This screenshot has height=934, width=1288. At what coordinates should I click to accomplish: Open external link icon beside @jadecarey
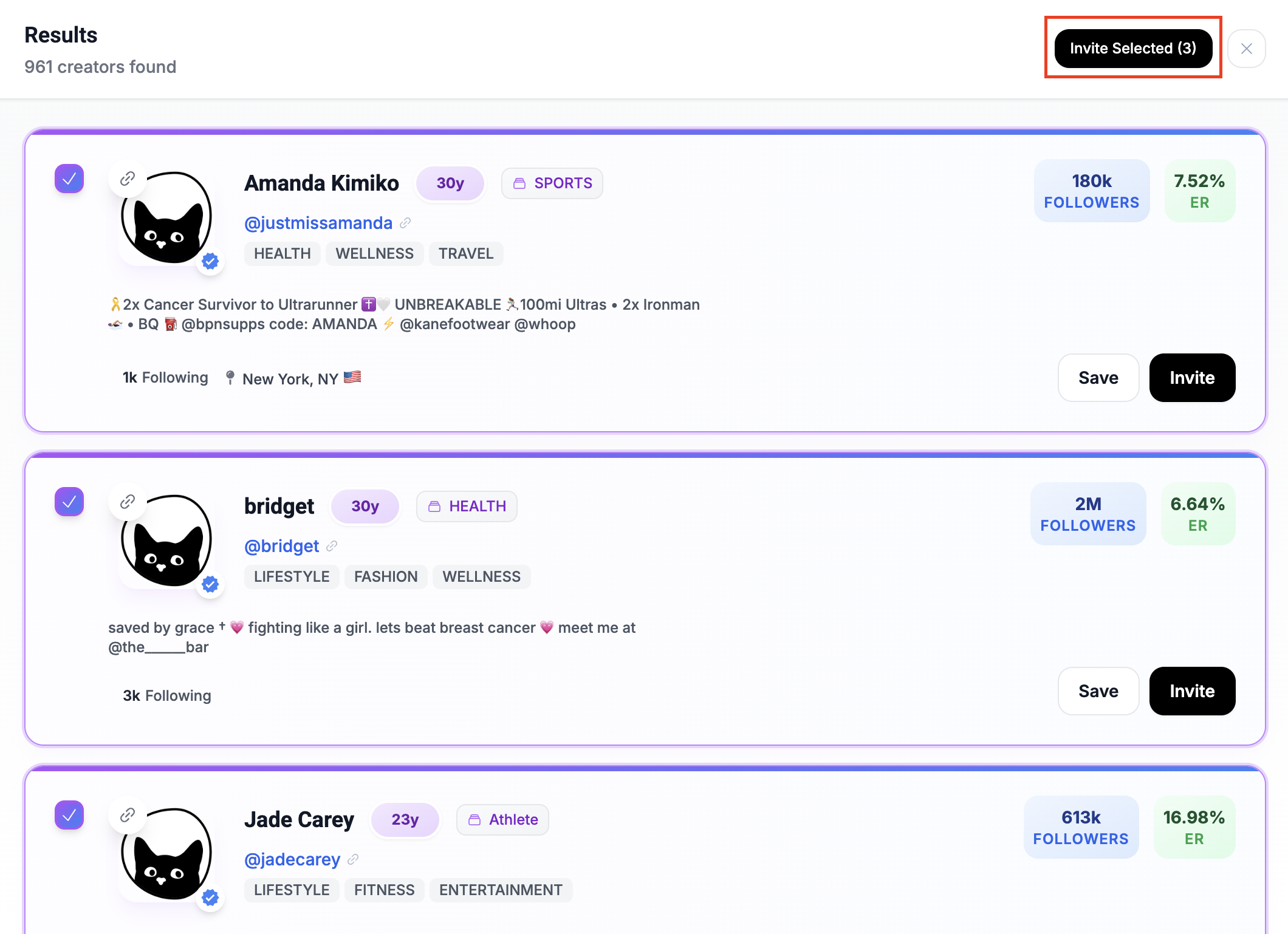point(353,859)
